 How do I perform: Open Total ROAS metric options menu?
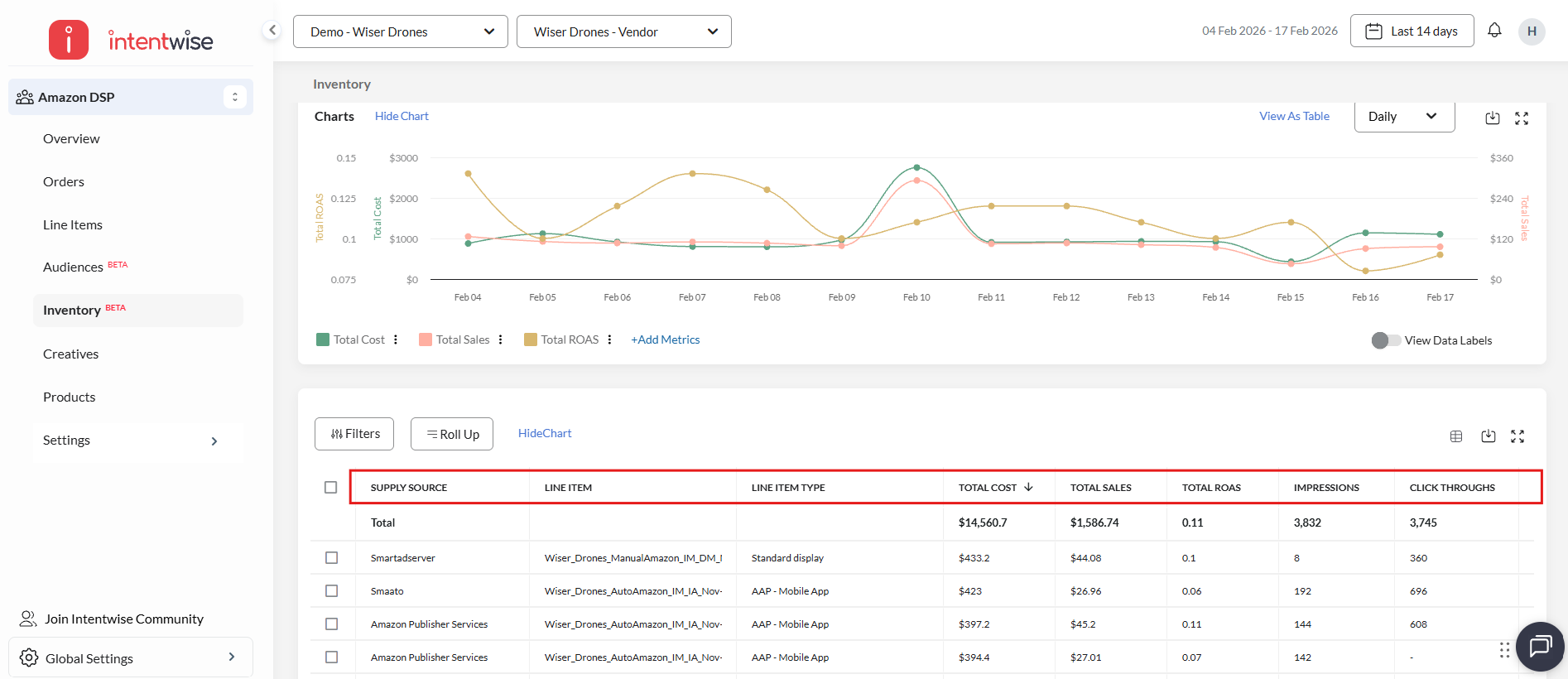click(x=609, y=339)
